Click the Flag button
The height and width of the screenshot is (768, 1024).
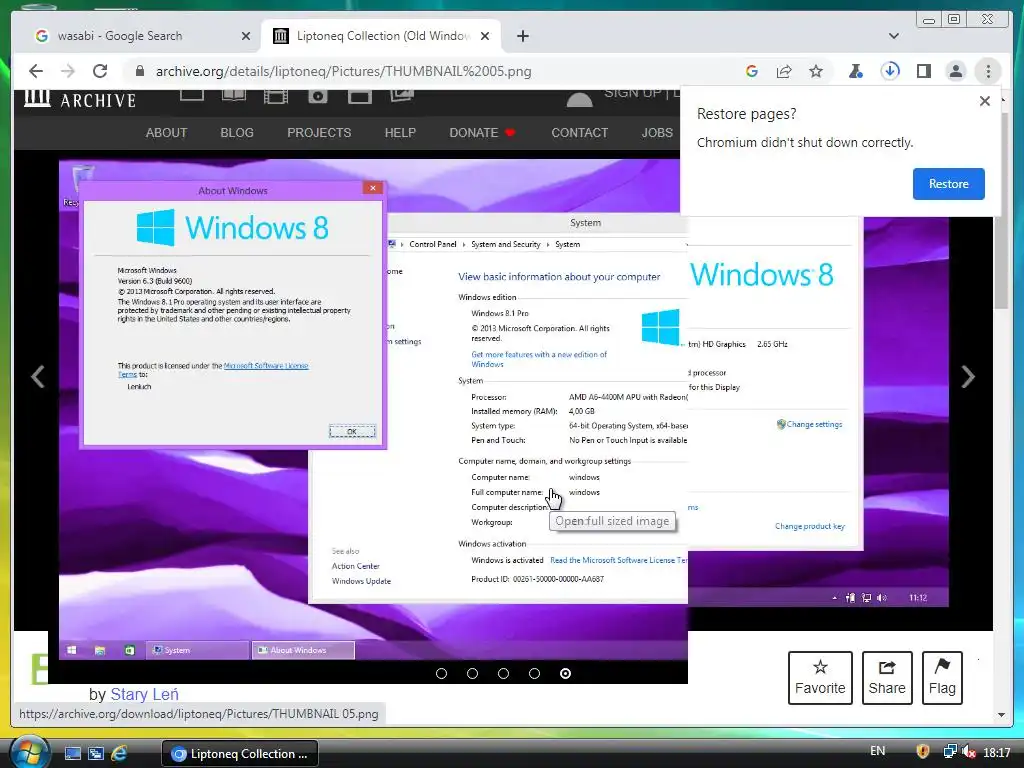tap(942, 678)
